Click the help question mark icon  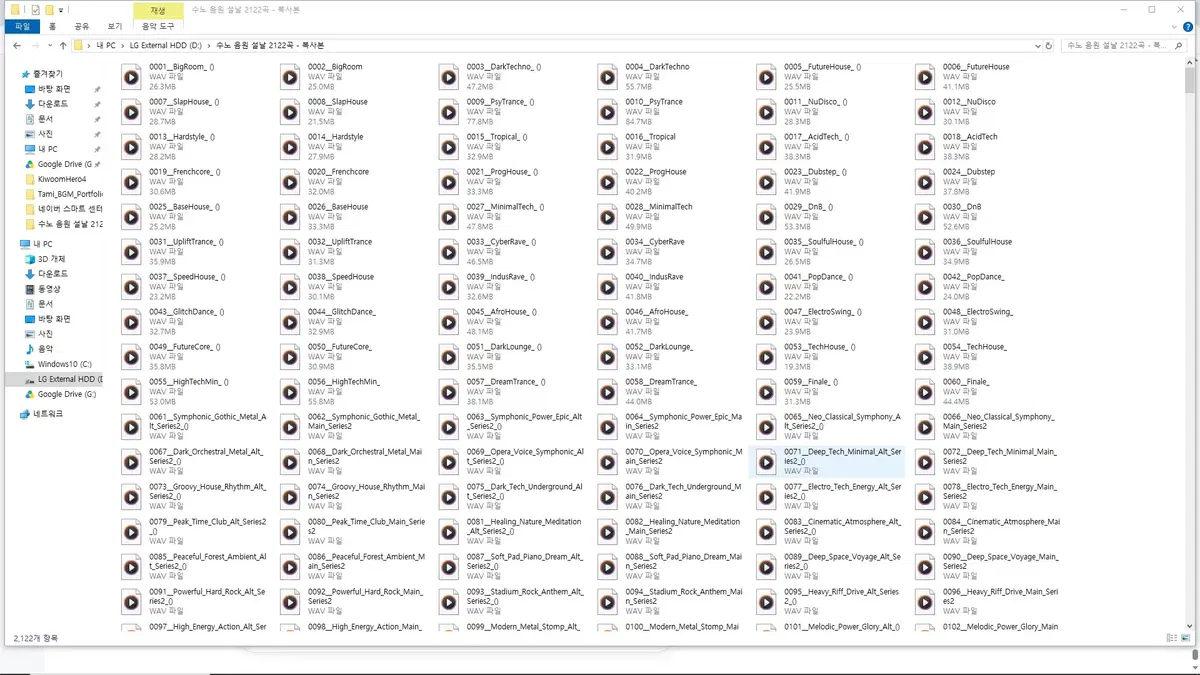tap(1188, 27)
